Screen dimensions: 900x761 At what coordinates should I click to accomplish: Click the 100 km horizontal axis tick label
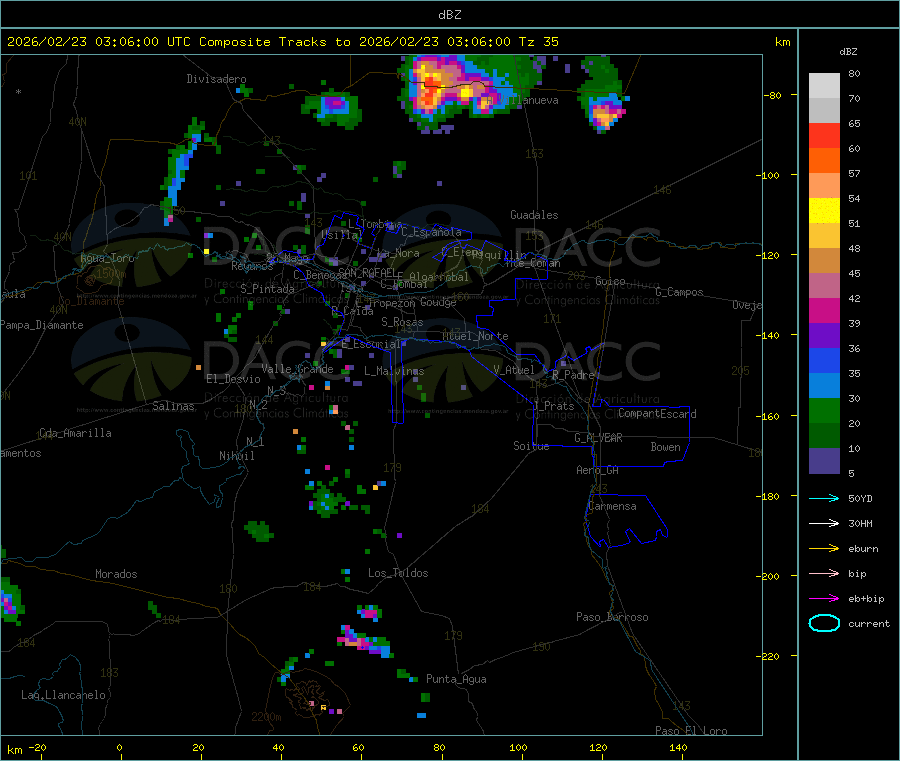[518, 747]
